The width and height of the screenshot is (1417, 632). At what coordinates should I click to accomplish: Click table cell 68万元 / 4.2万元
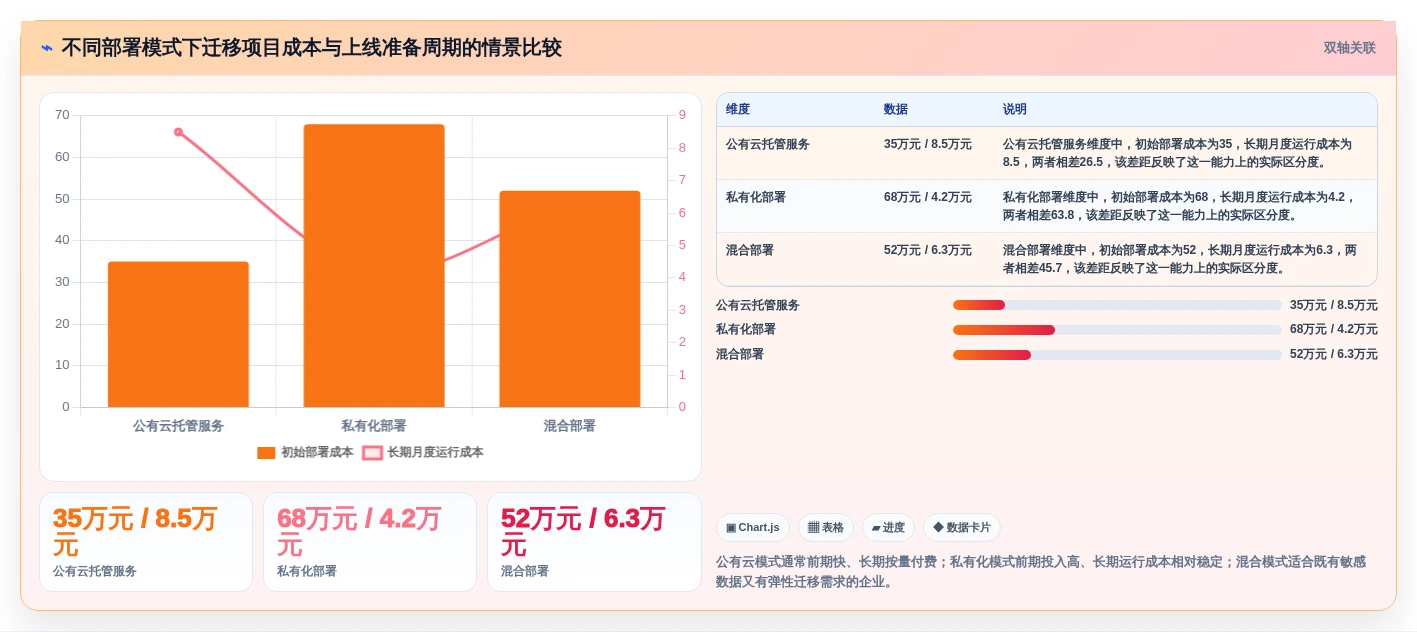tap(928, 197)
